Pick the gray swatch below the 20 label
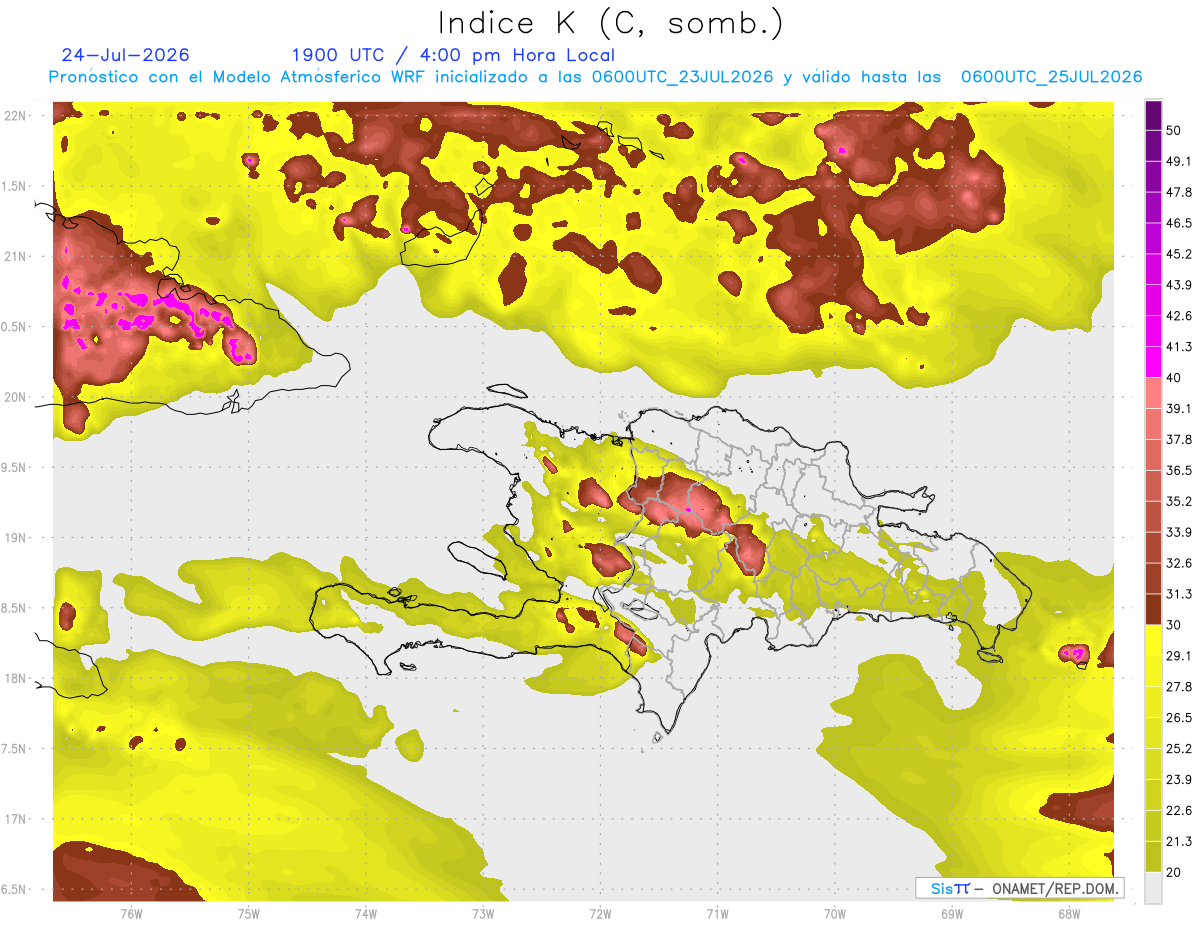Image resolution: width=1200 pixels, height=927 pixels. (x=1153, y=888)
